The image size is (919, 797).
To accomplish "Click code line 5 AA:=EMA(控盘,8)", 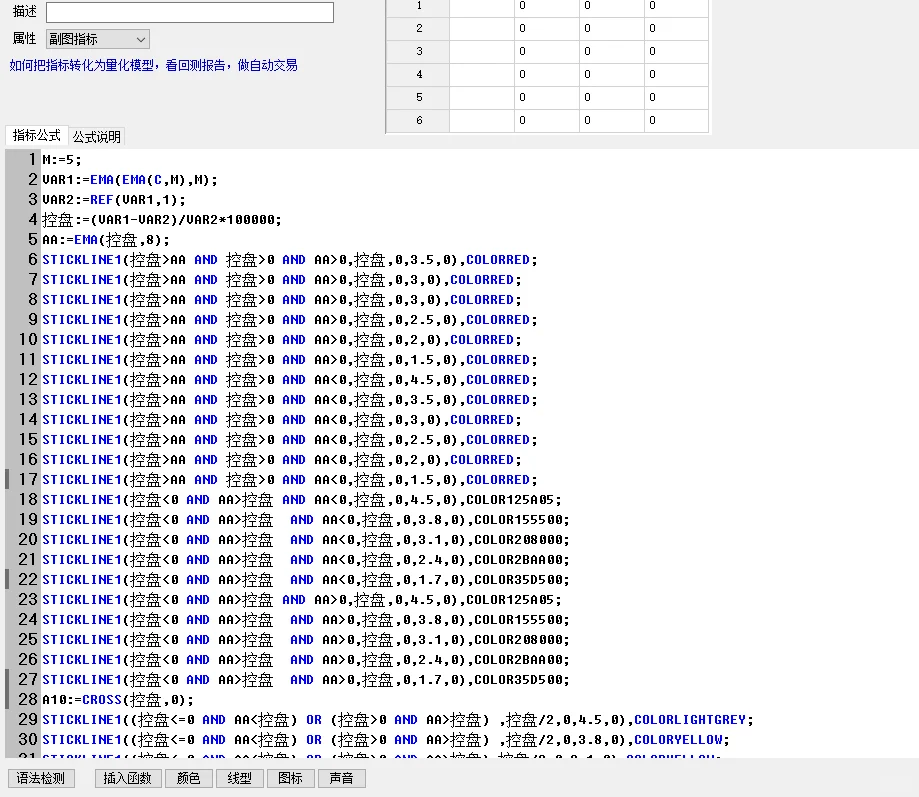I will pos(105,240).
